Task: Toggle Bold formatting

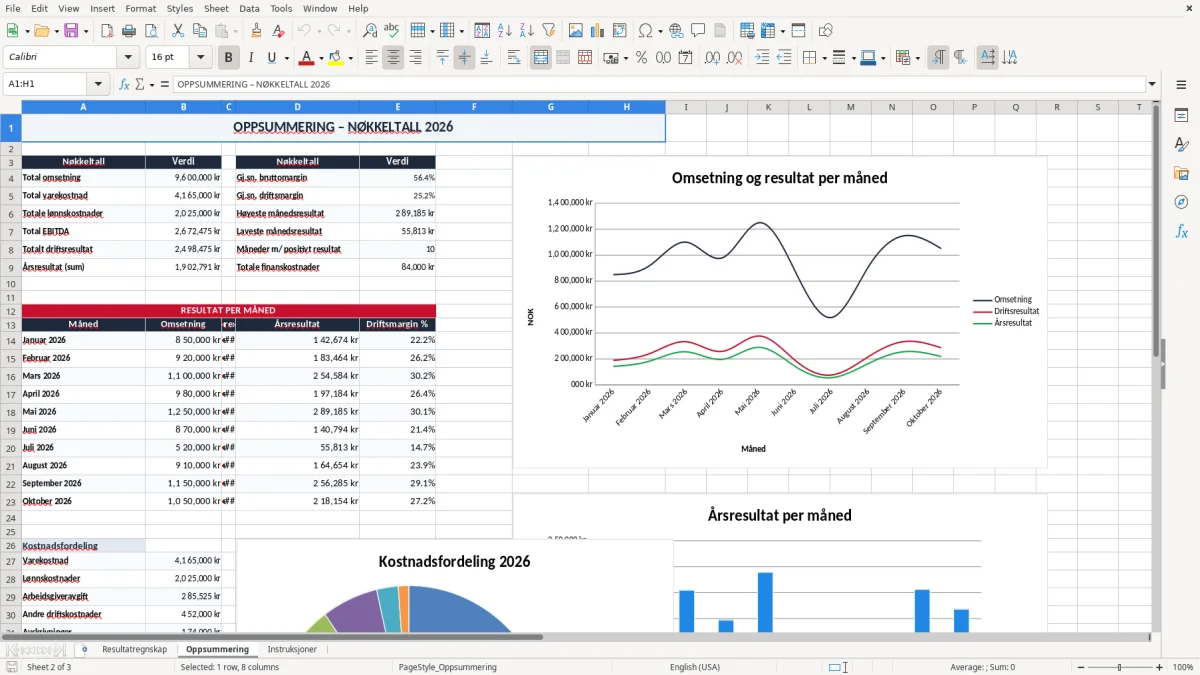Action: pos(229,58)
